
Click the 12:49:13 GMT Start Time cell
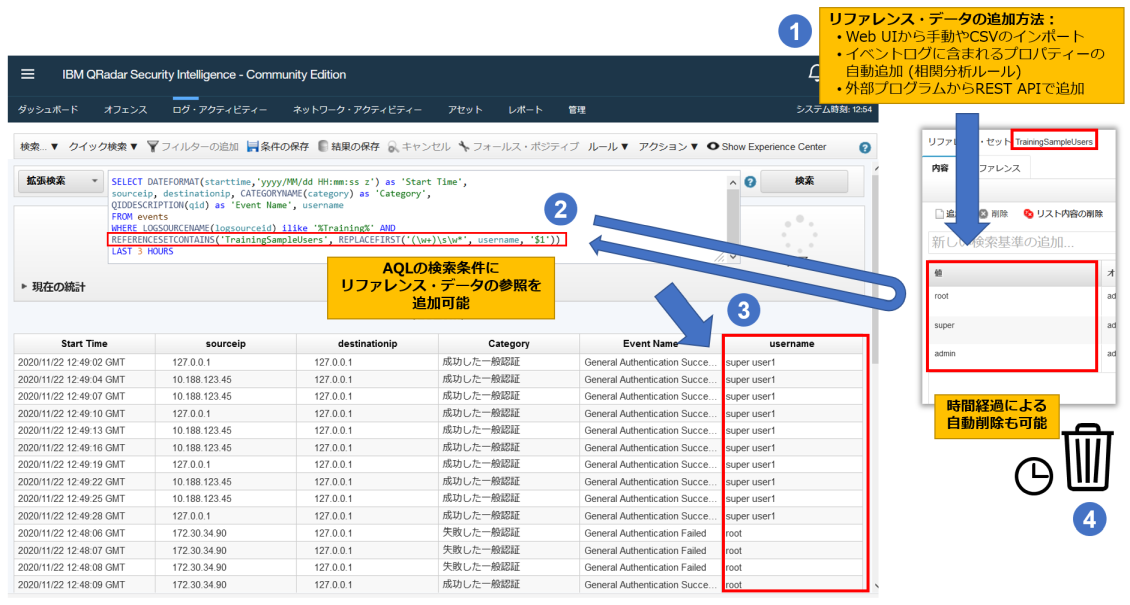(84, 431)
